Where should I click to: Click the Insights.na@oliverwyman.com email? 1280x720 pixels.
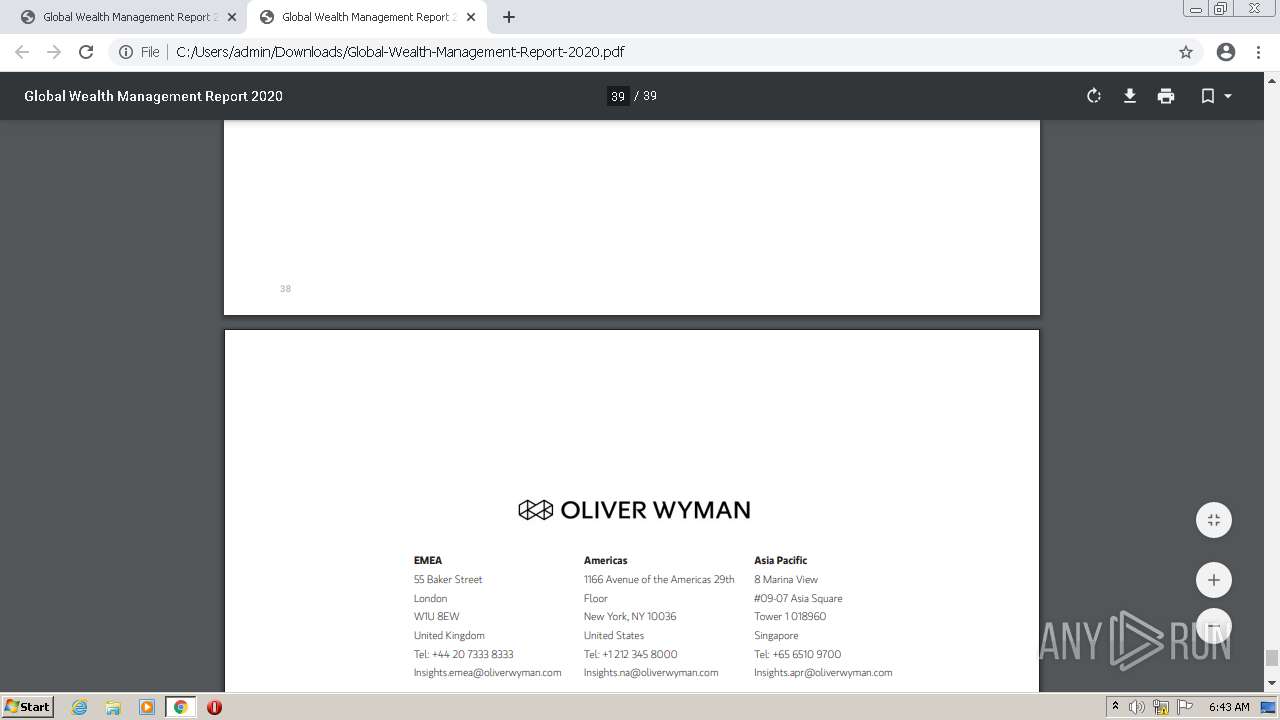coord(651,673)
